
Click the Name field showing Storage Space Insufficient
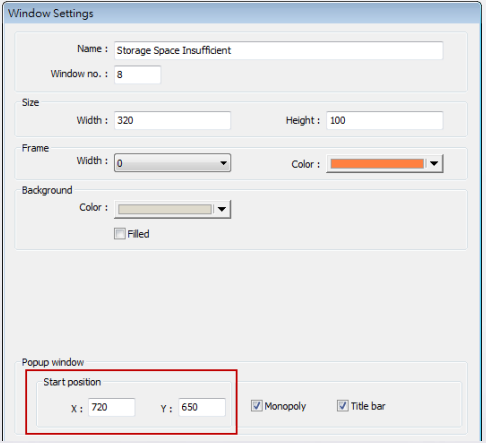click(279, 51)
